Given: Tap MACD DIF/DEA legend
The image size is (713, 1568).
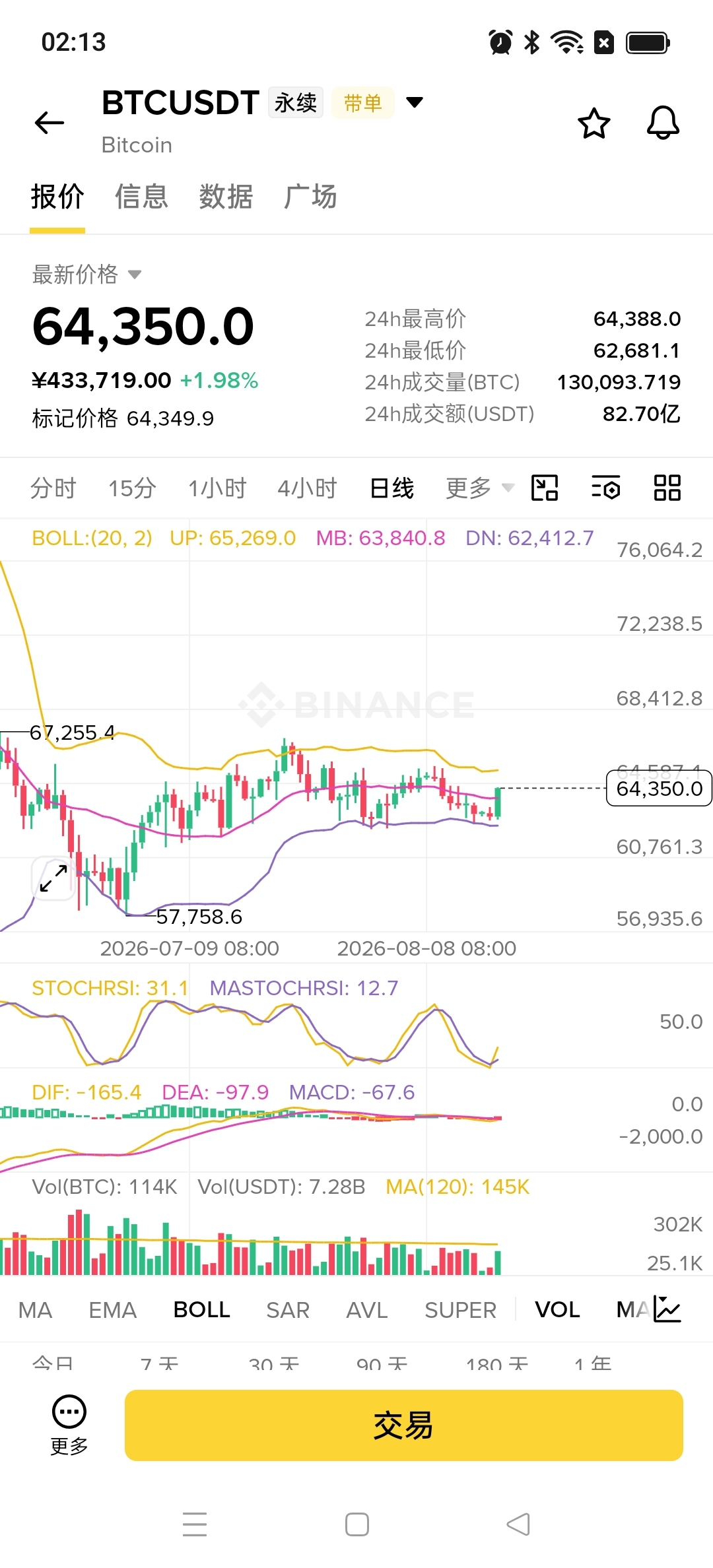Looking at the screenshot, I should click(x=223, y=1092).
